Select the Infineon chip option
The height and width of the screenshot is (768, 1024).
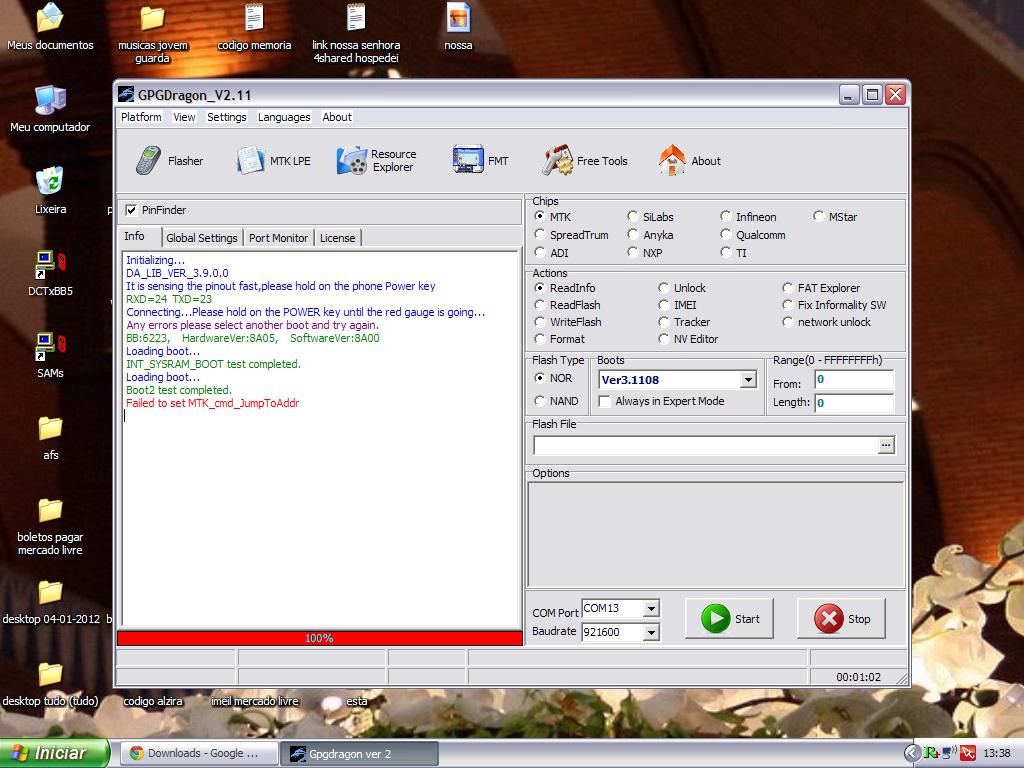[726, 216]
